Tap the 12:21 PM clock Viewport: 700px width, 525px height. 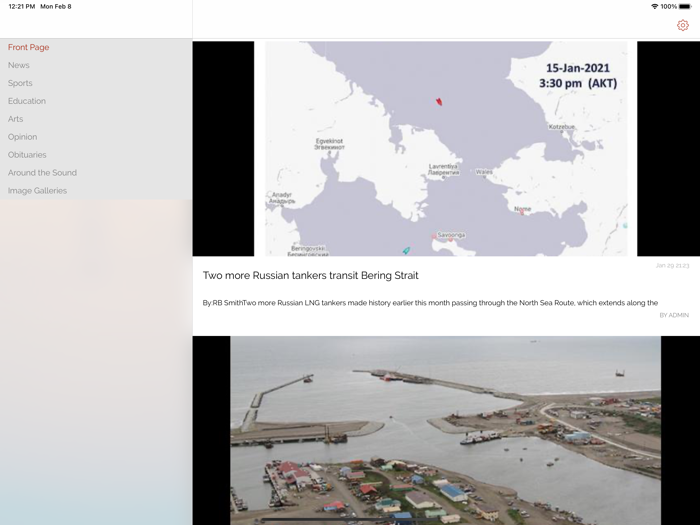pyautogui.click(x=22, y=6)
